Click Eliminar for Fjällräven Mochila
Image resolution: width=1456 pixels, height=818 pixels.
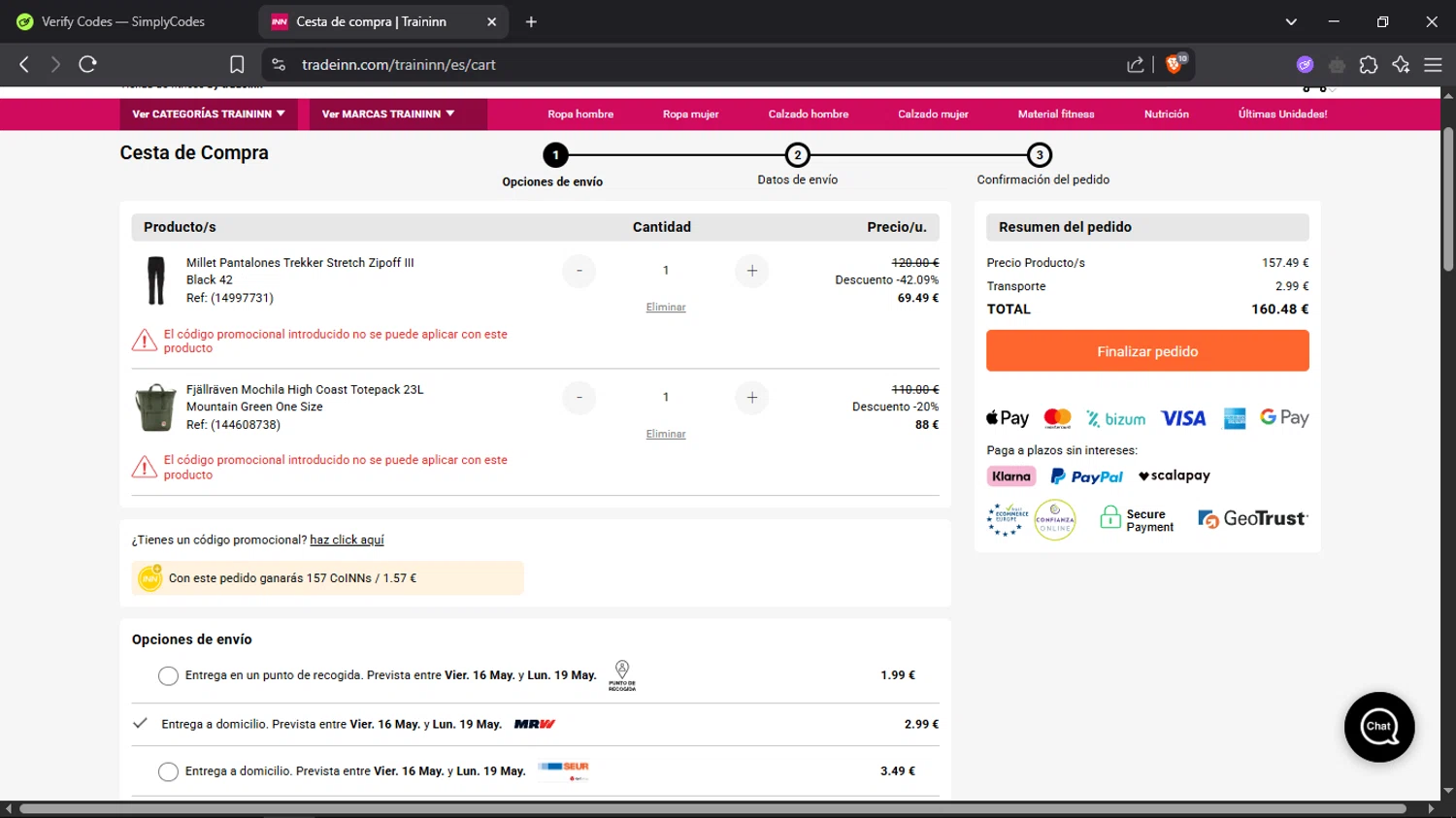666,434
